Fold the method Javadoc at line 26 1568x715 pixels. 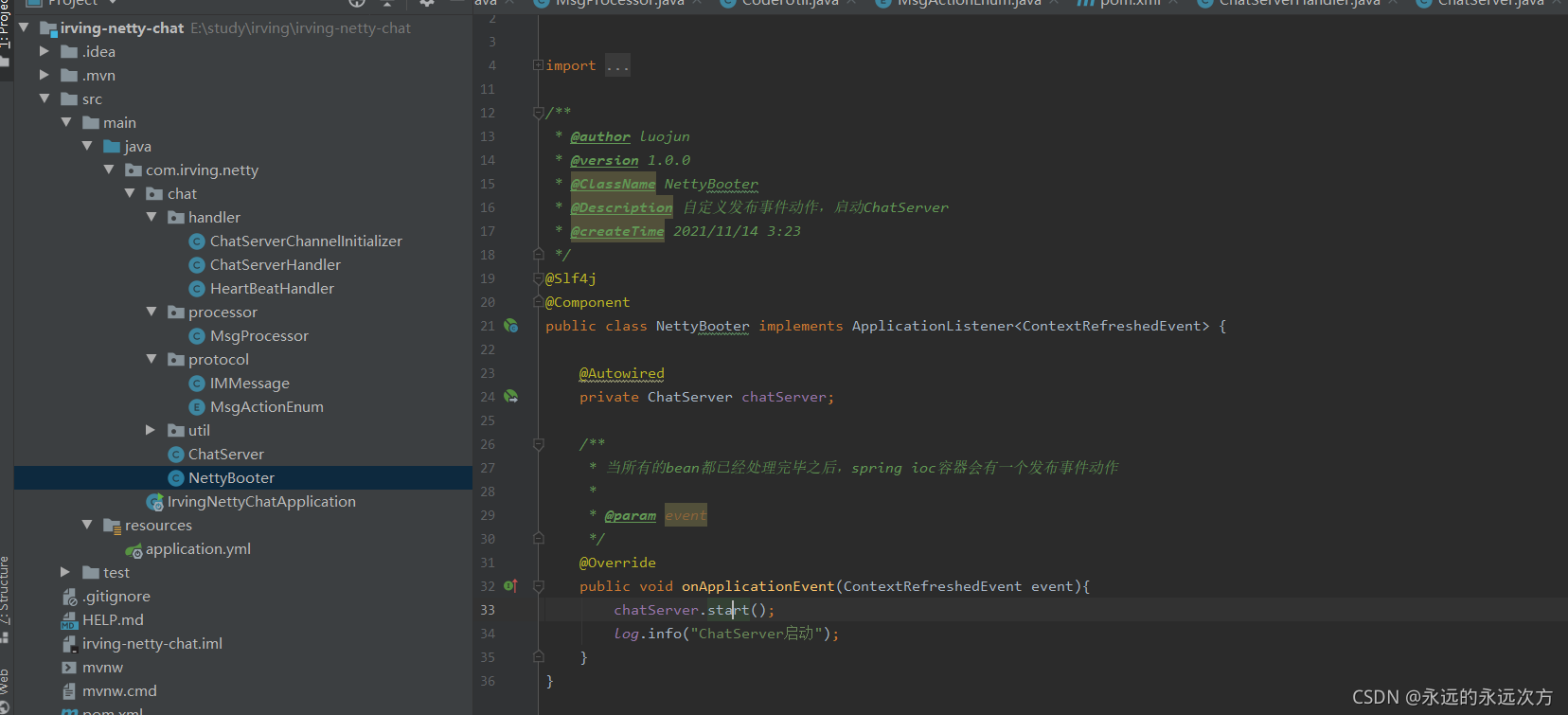click(x=538, y=444)
